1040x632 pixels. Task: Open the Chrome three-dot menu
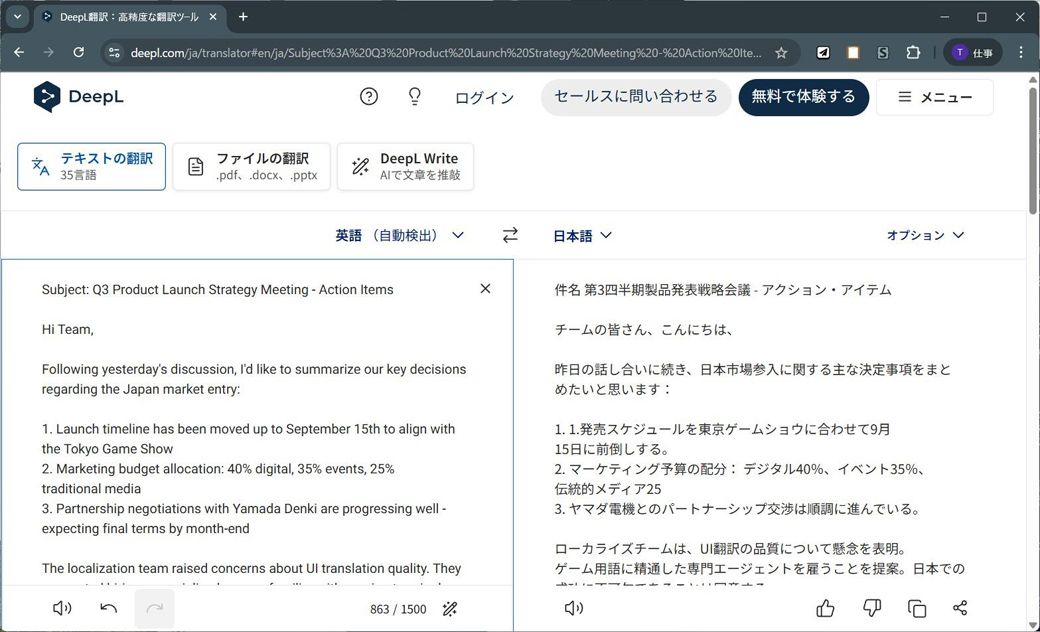[x=1021, y=52]
